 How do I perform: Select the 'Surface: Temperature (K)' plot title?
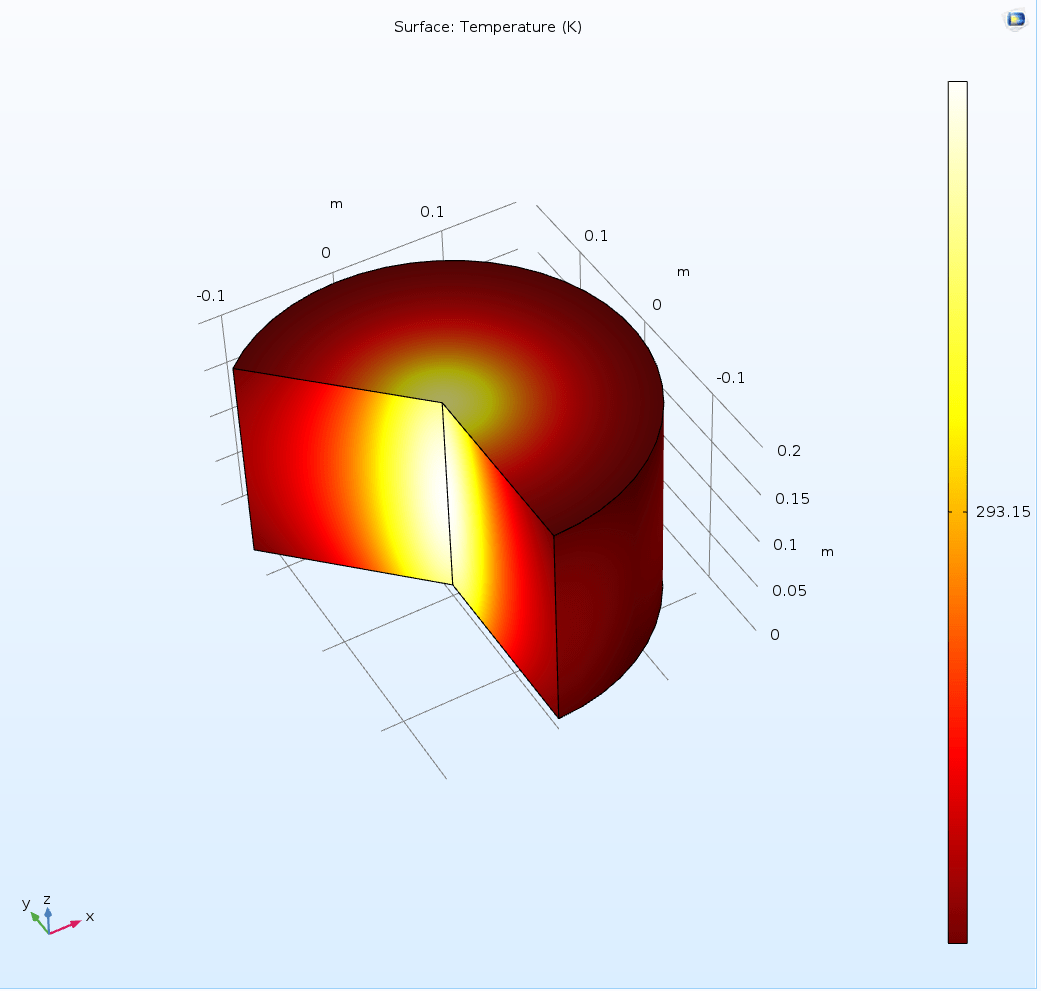point(489,27)
